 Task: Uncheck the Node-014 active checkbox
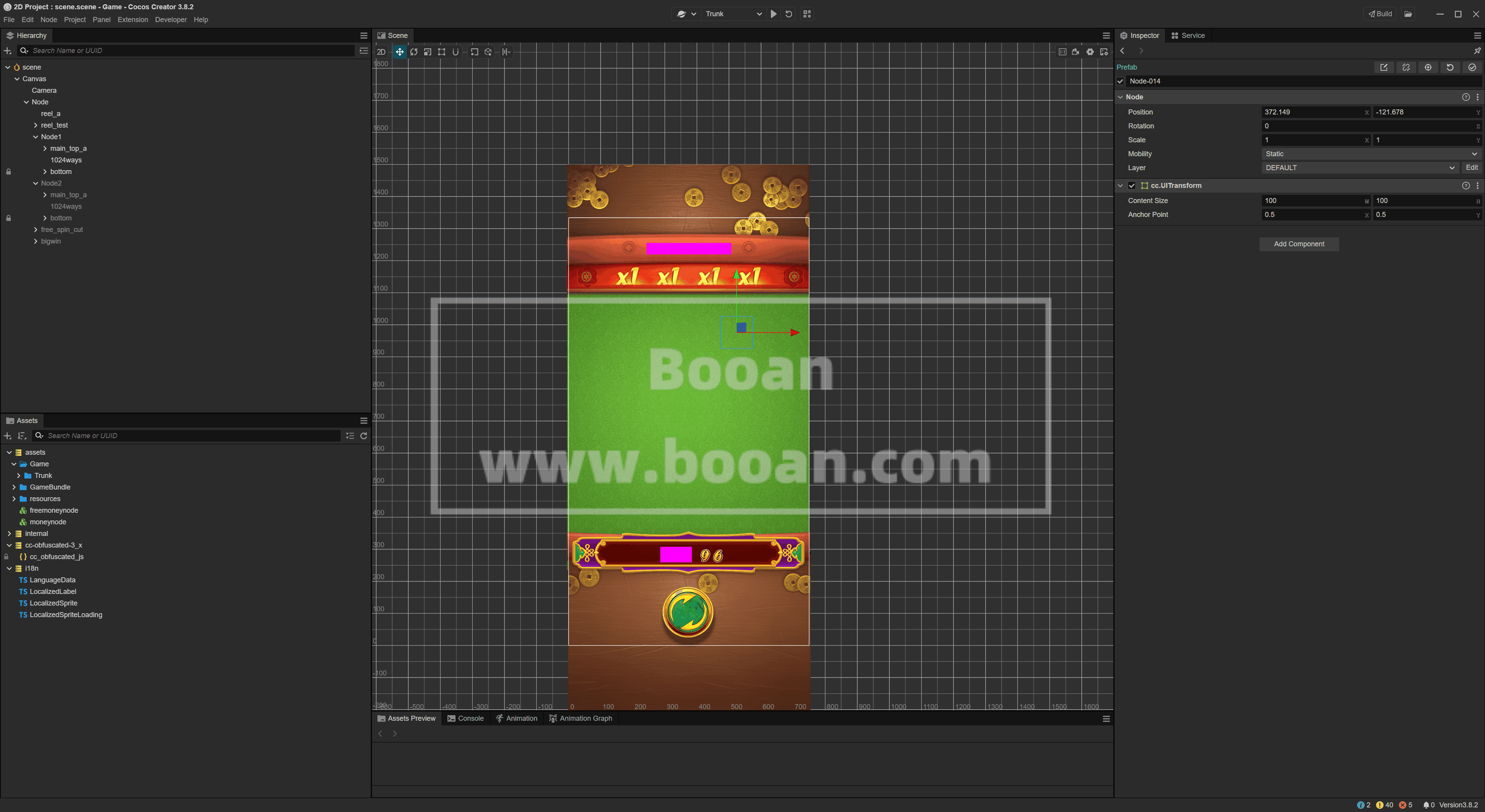click(x=1121, y=81)
